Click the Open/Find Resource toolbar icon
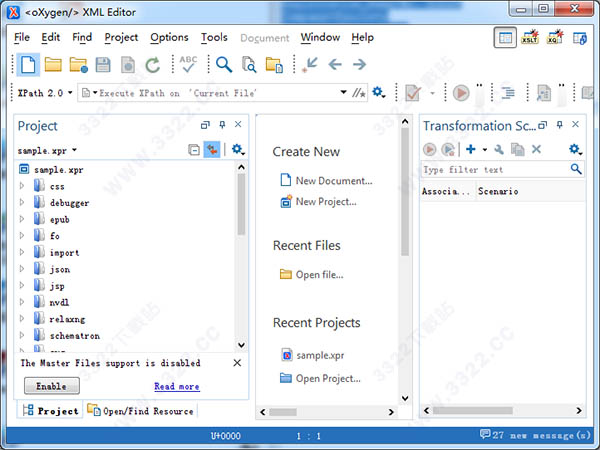 pos(274,65)
